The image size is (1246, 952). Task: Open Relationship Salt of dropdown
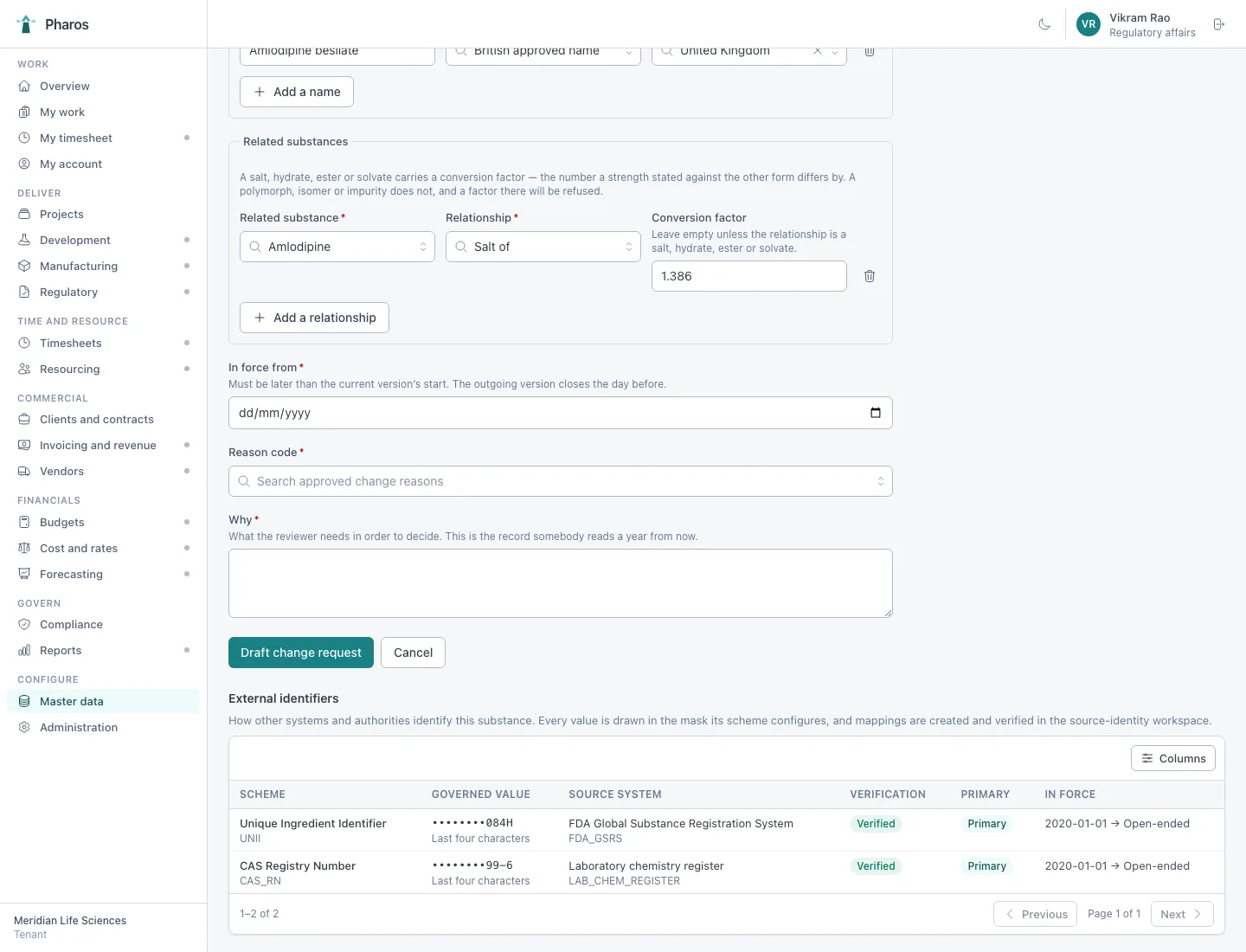[x=543, y=247]
